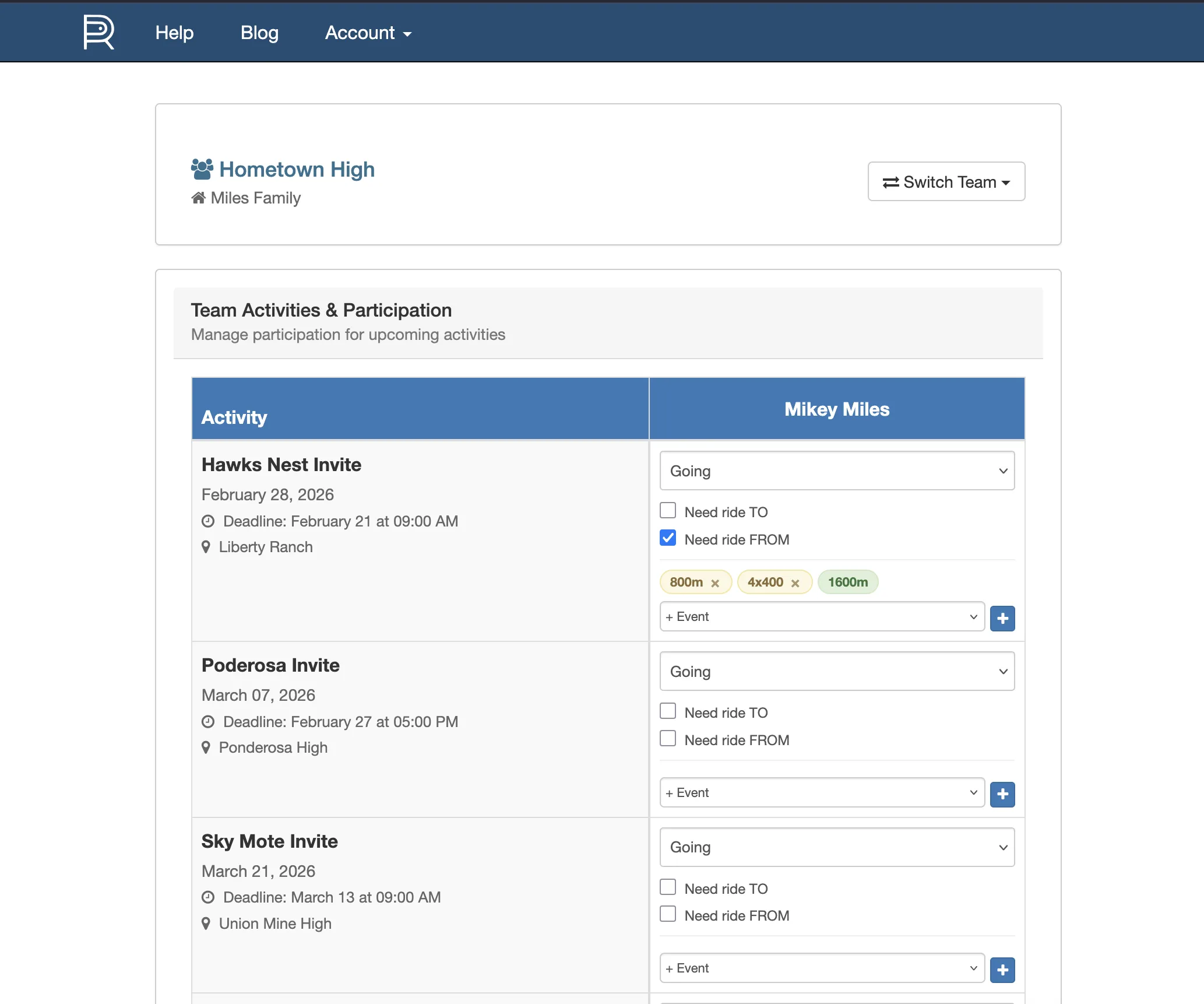Viewport: 1204px width, 1004px height.
Task: Click the location pin beside Liberty Ranch
Action: (x=206, y=547)
